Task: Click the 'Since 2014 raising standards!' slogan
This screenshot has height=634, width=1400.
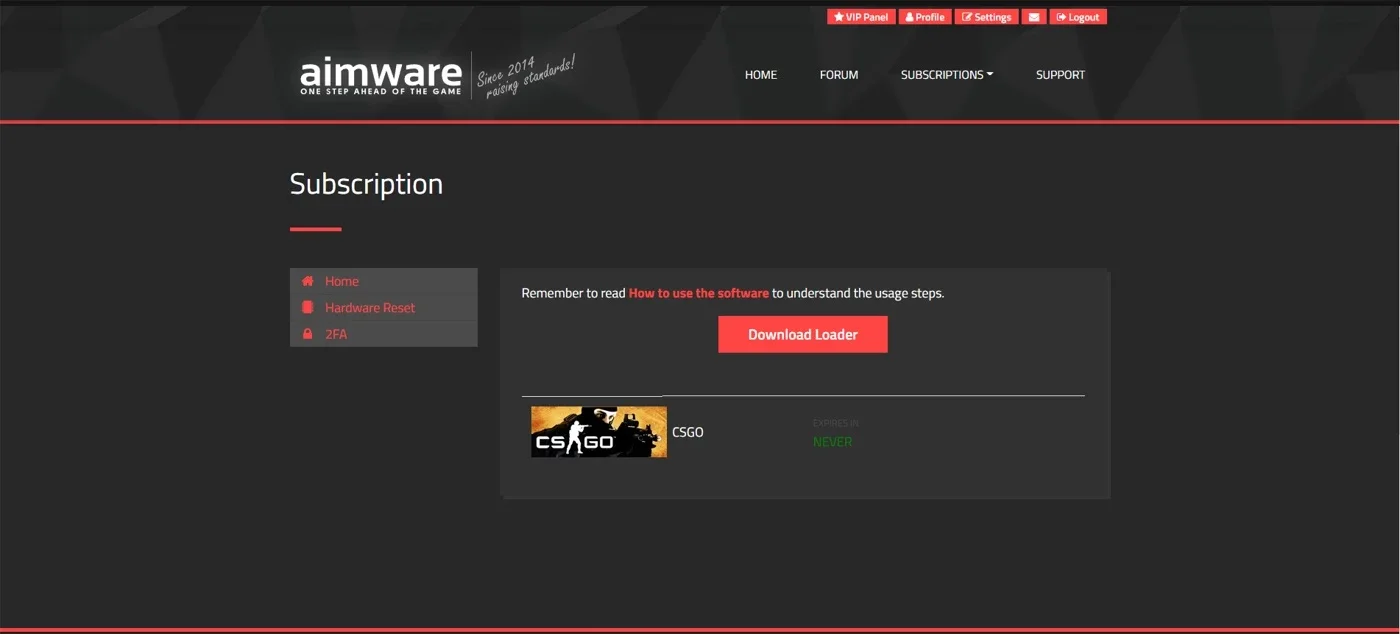Action: tap(526, 76)
